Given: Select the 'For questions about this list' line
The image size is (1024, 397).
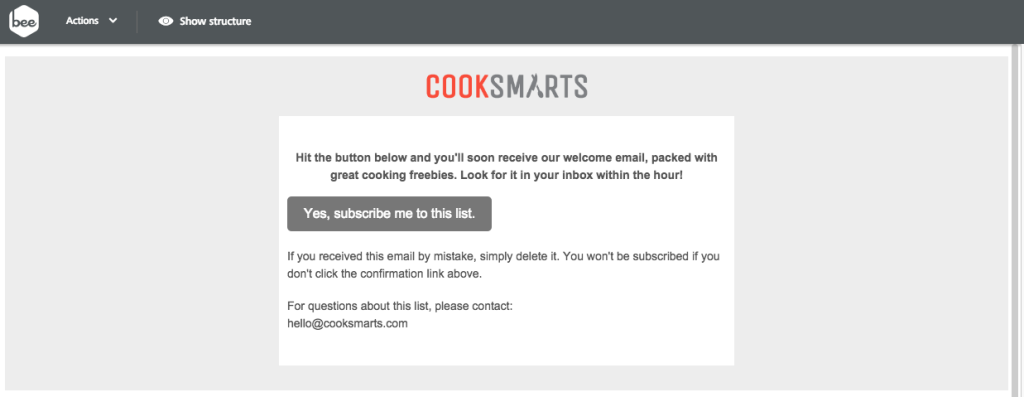Looking at the screenshot, I should (x=400, y=306).
